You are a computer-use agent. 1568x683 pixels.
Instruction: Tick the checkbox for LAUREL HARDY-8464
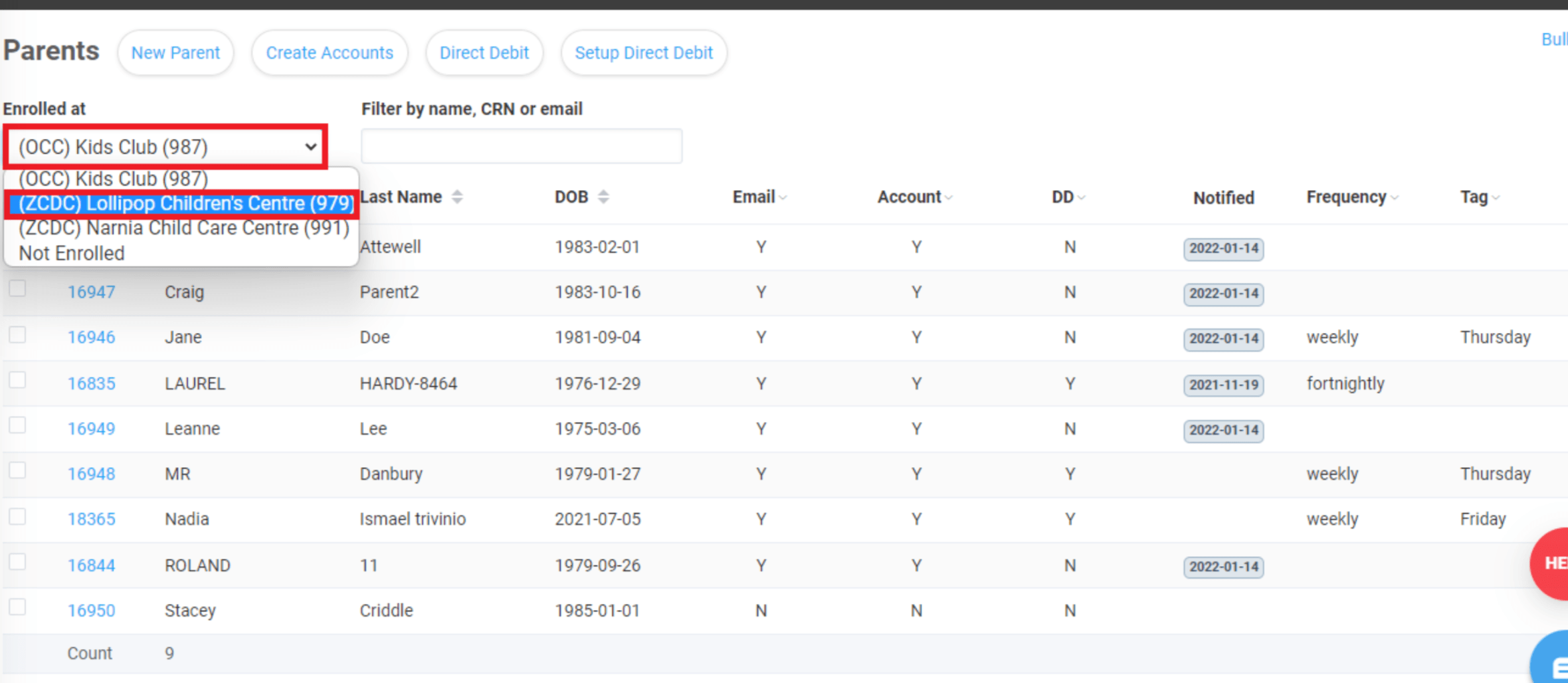click(x=18, y=380)
